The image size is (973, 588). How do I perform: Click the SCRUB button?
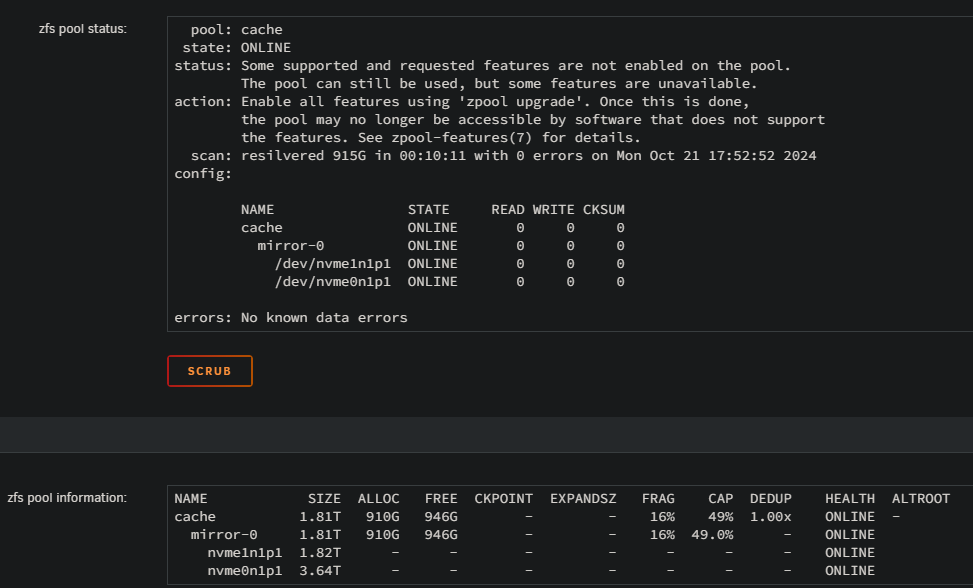click(x=210, y=371)
